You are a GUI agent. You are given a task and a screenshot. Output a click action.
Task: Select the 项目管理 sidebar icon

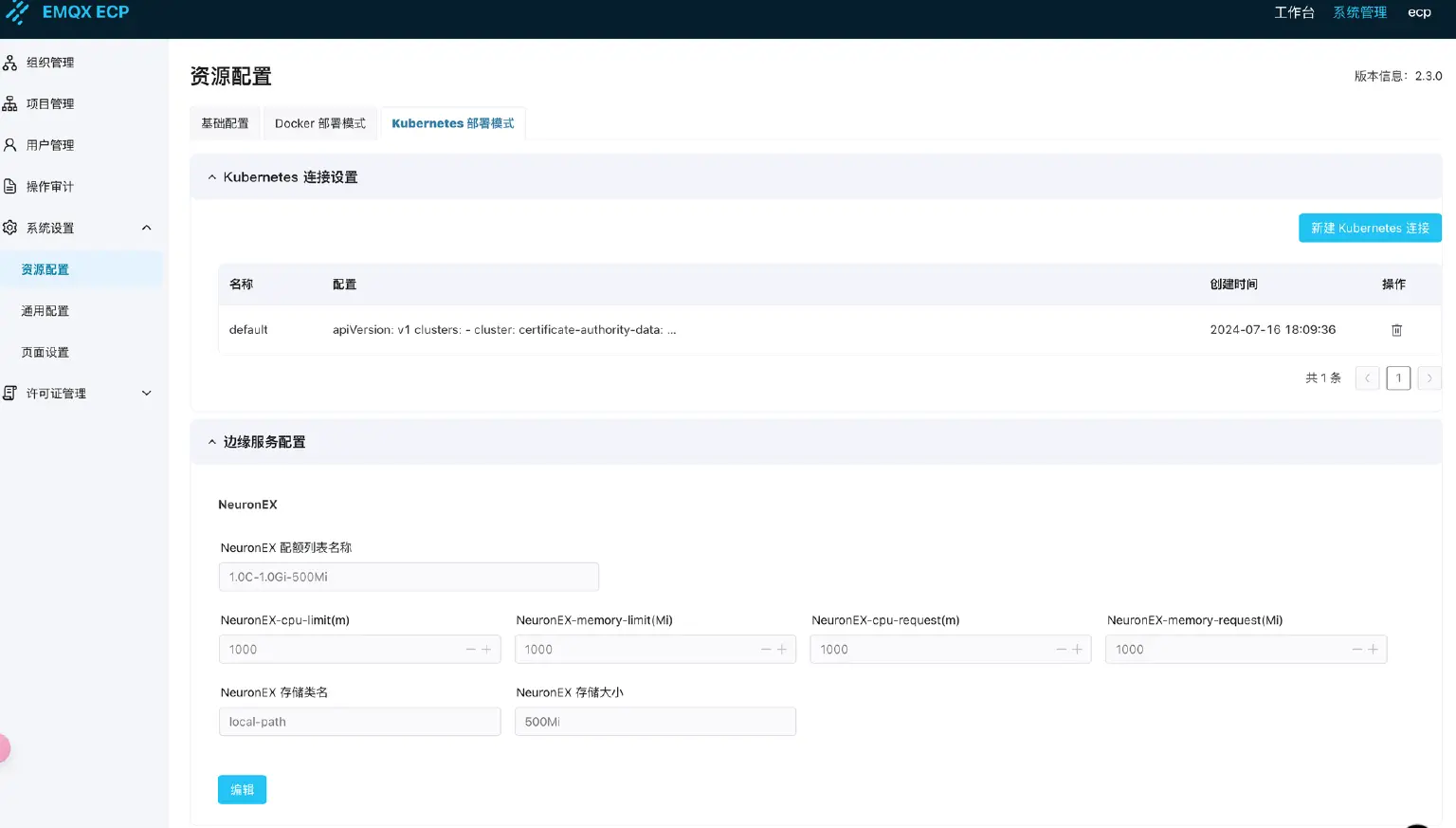click(x=10, y=103)
